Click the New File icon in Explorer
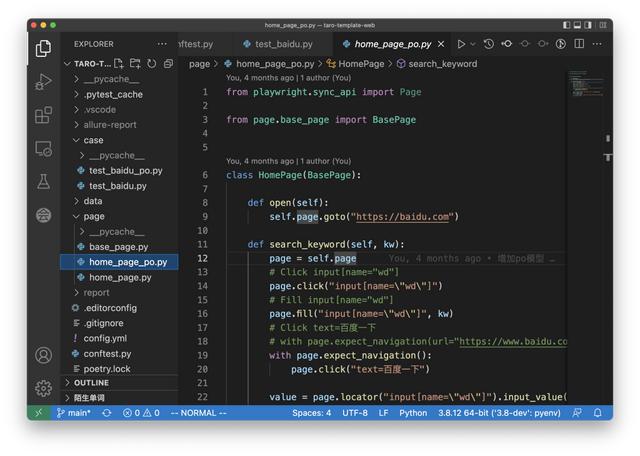The width and height of the screenshot is (640, 456). (x=119, y=63)
